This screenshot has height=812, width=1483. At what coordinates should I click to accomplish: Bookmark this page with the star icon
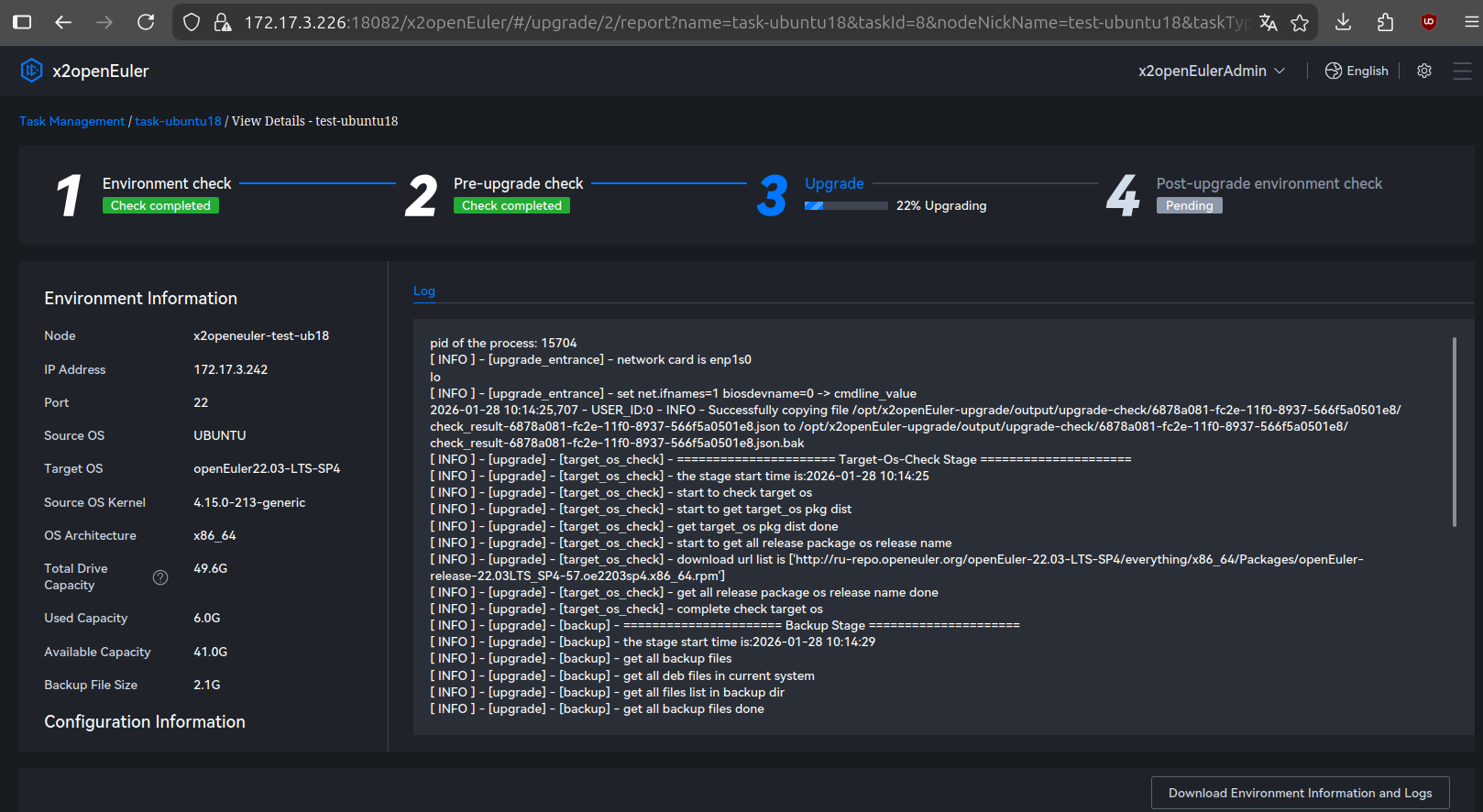1300,22
